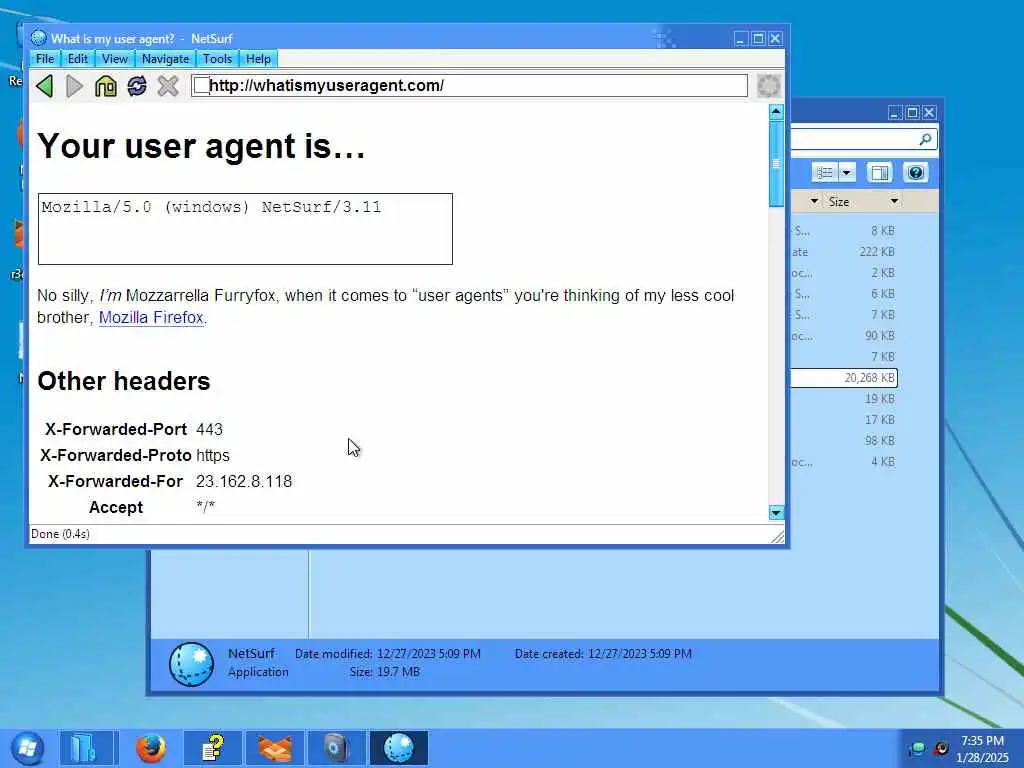
Task: Click the NetSurf globe icon in the title bar
Action: pyautogui.click(x=39, y=38)
